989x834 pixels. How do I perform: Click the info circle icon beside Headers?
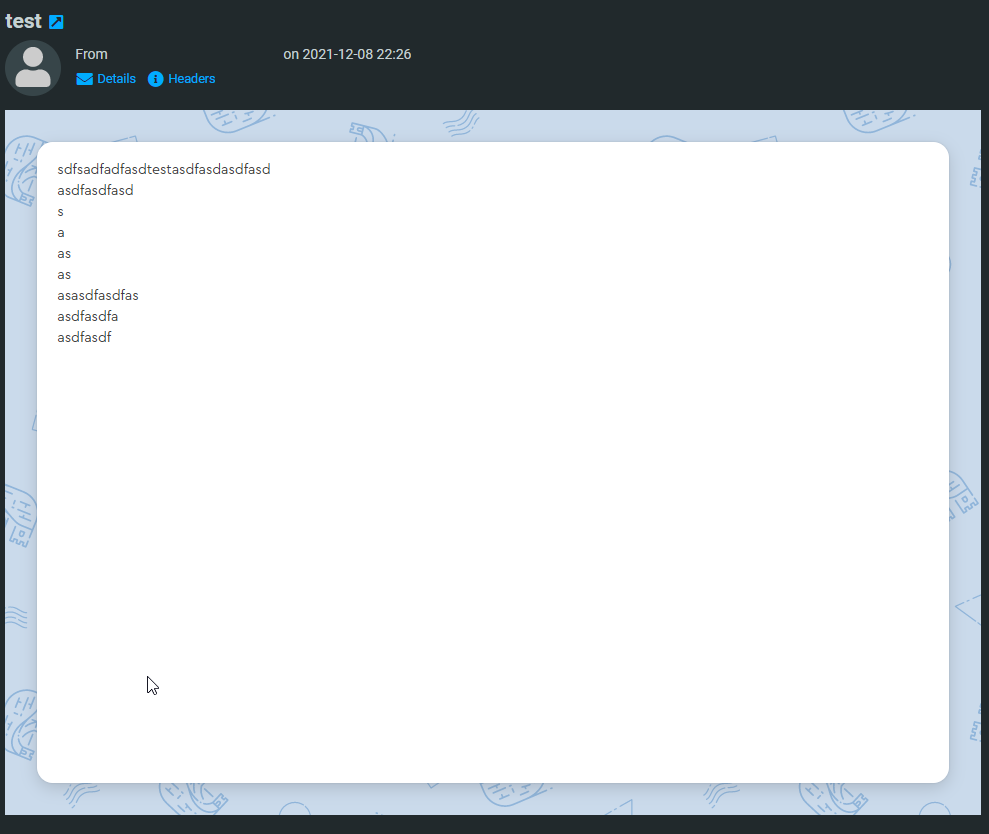(x=156, y=79)
